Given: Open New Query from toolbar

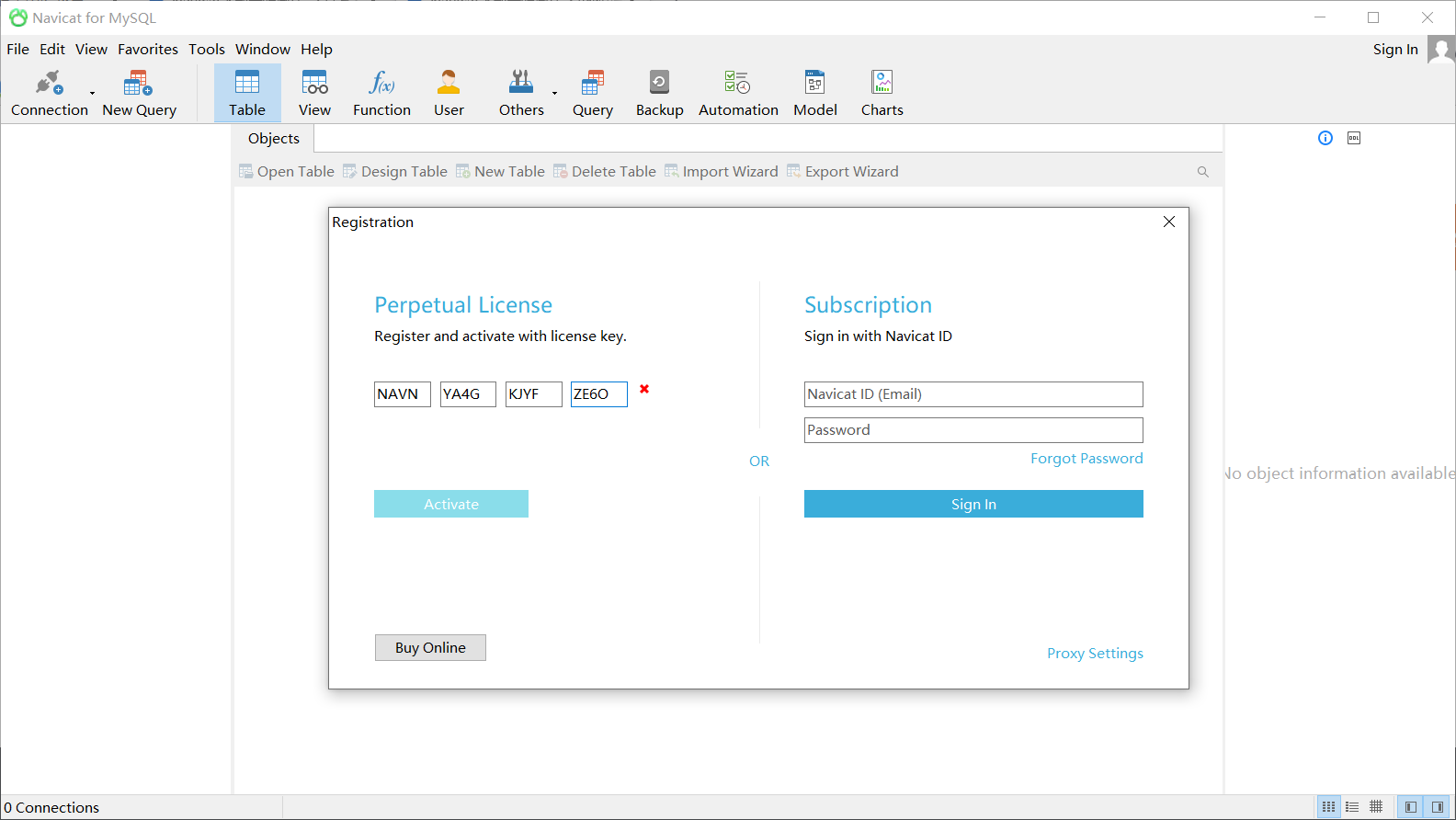Looking at the screenshot, I should [x=139, y=93].
